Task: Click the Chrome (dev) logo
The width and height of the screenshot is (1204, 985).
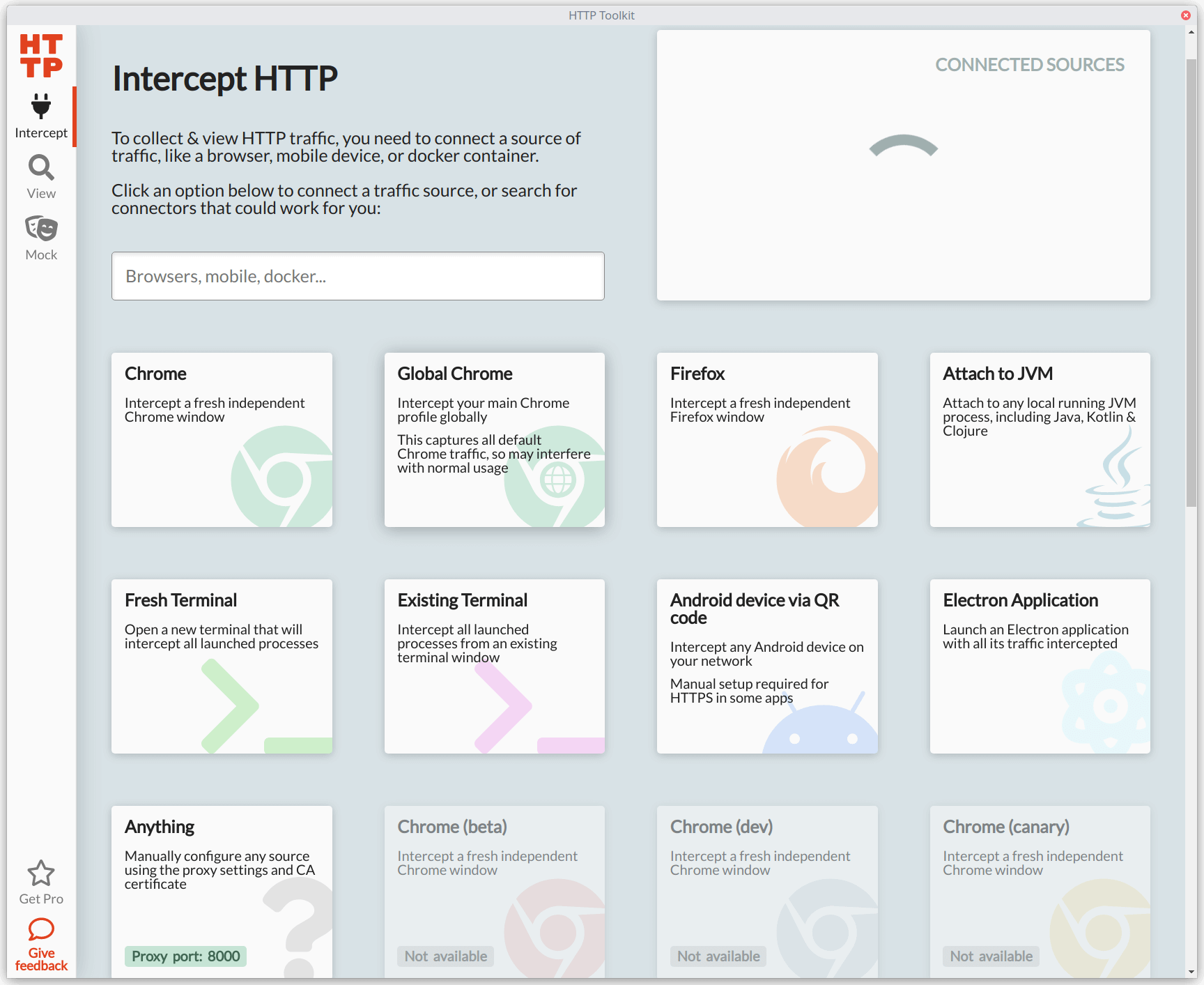Action: click(828, 929)
